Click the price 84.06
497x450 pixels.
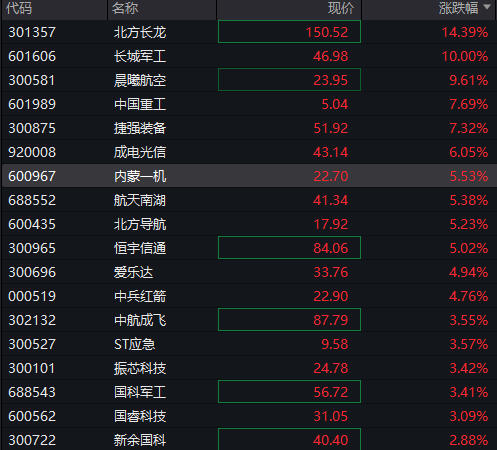pyautogui.click(x=330, y=248)
